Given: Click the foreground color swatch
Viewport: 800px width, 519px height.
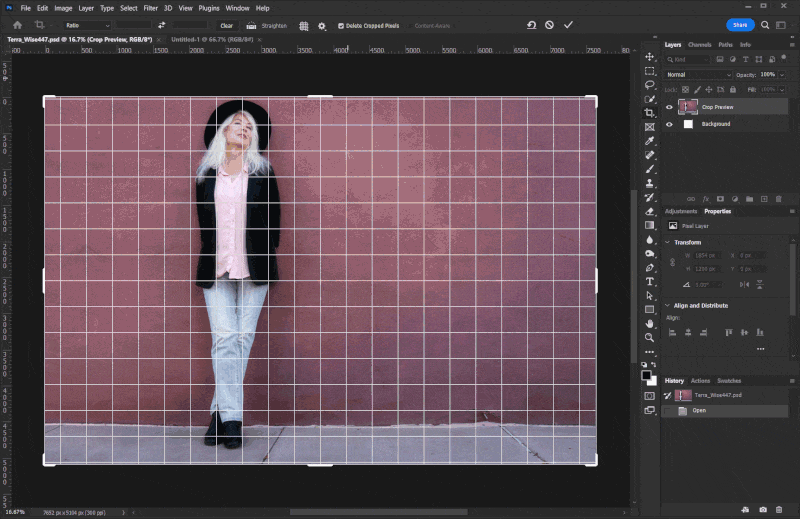Looking at the screenshot, I should pyautogui.click(x=647, y=377).
